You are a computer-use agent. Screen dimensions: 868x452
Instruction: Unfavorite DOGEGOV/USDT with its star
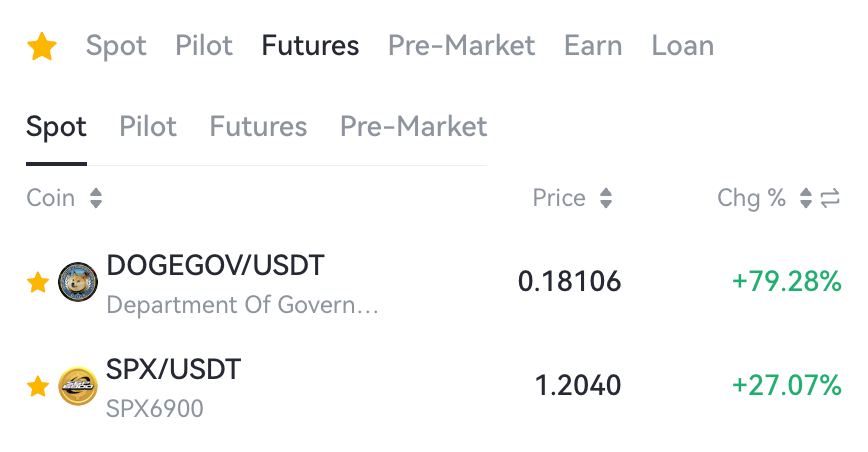coord(38,282)
